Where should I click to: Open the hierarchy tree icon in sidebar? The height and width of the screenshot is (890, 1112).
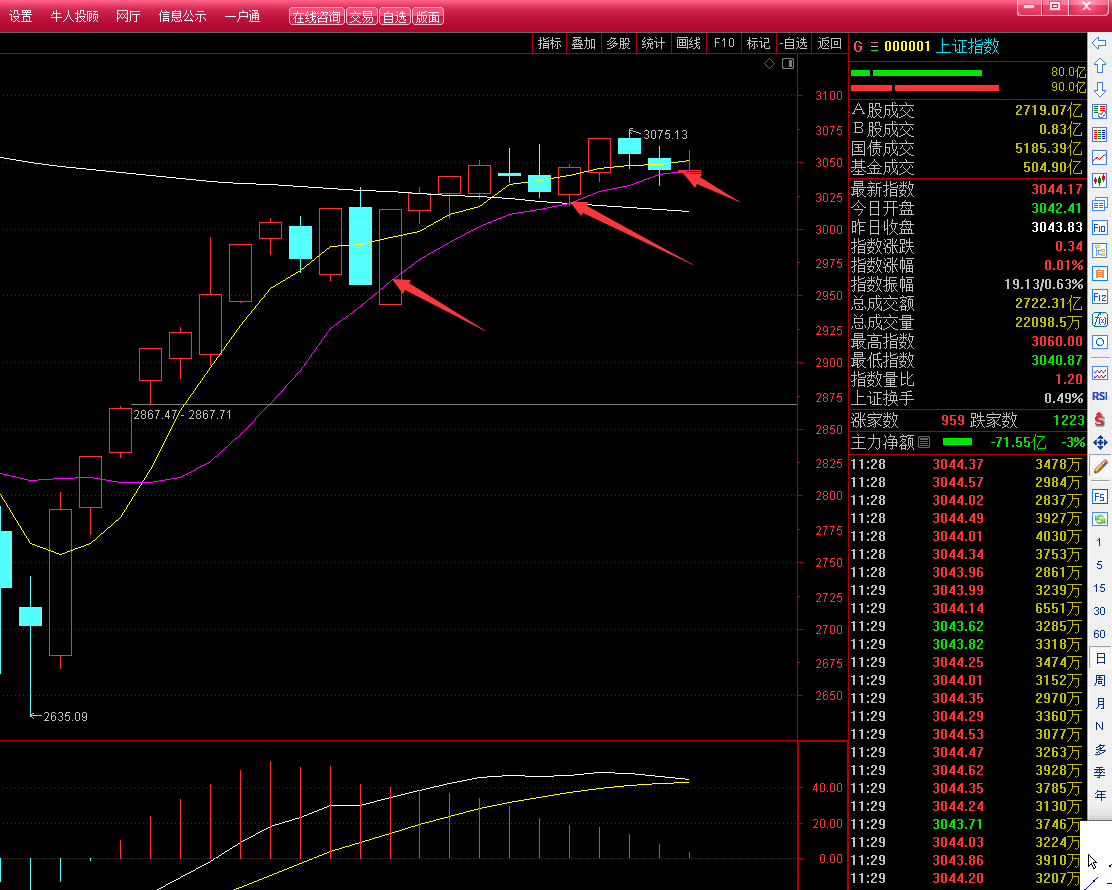click(x=1099, y=250)
